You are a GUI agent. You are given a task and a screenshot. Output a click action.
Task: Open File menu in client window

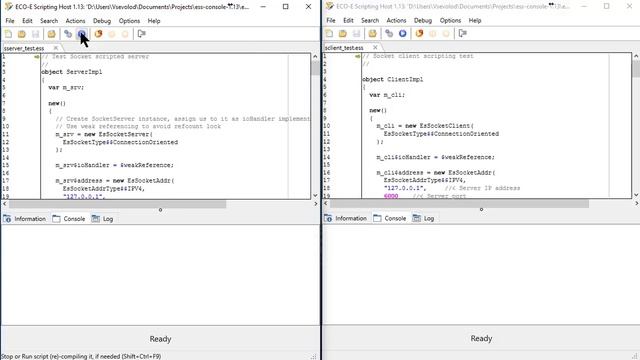[331, 20]
